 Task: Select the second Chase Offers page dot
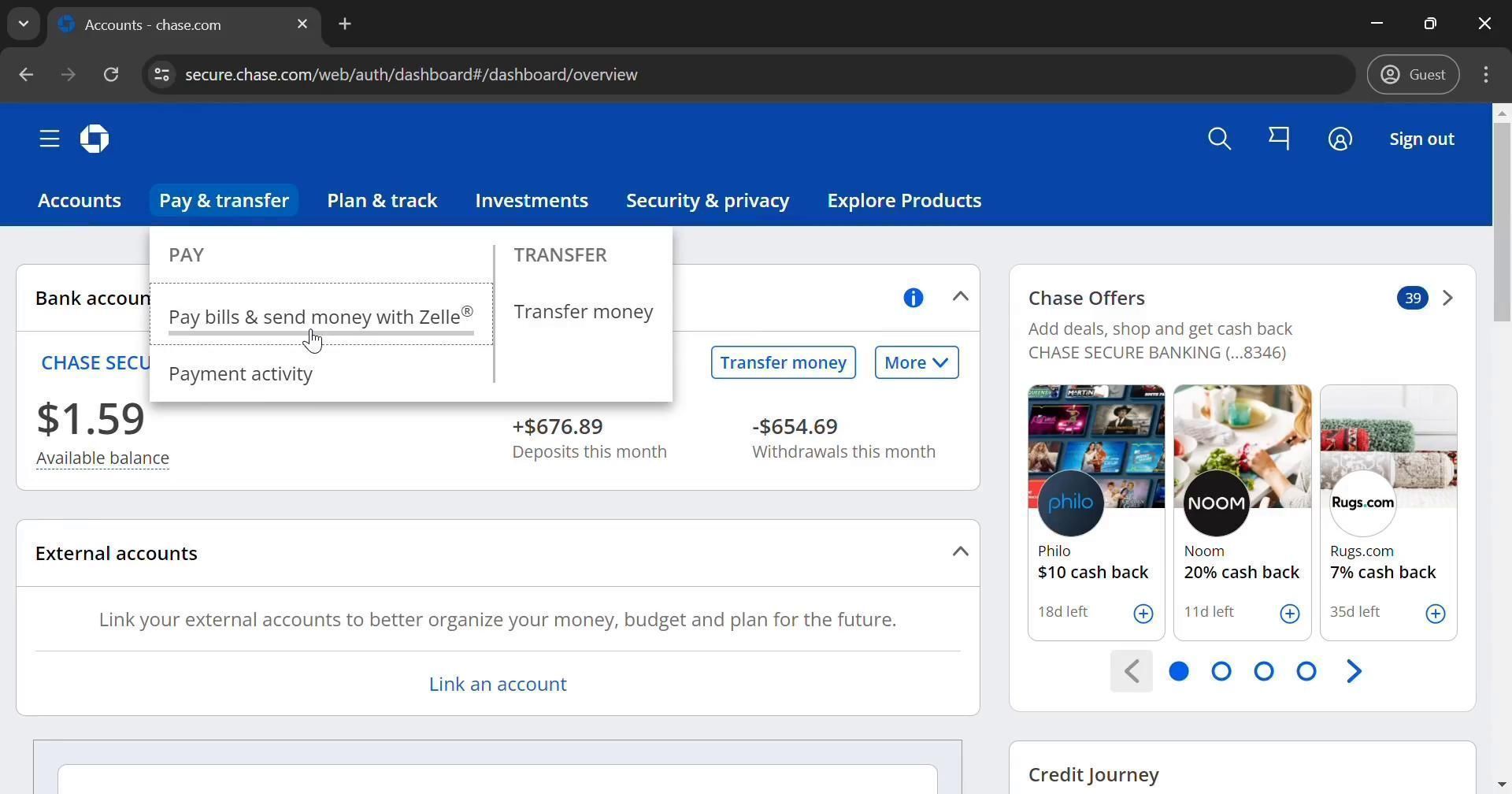pos(1221,671)
